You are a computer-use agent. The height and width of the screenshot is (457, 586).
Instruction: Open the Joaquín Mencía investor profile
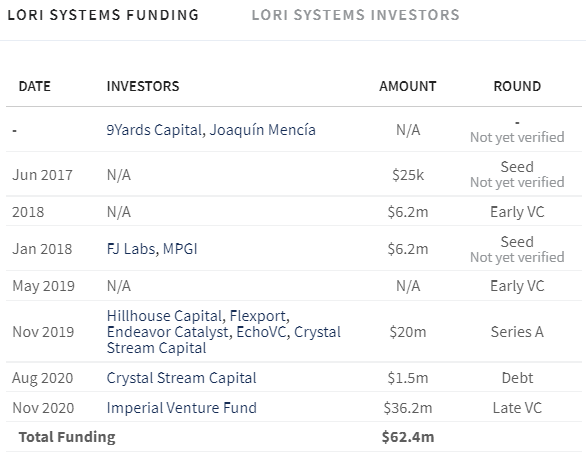coord(262,130)
